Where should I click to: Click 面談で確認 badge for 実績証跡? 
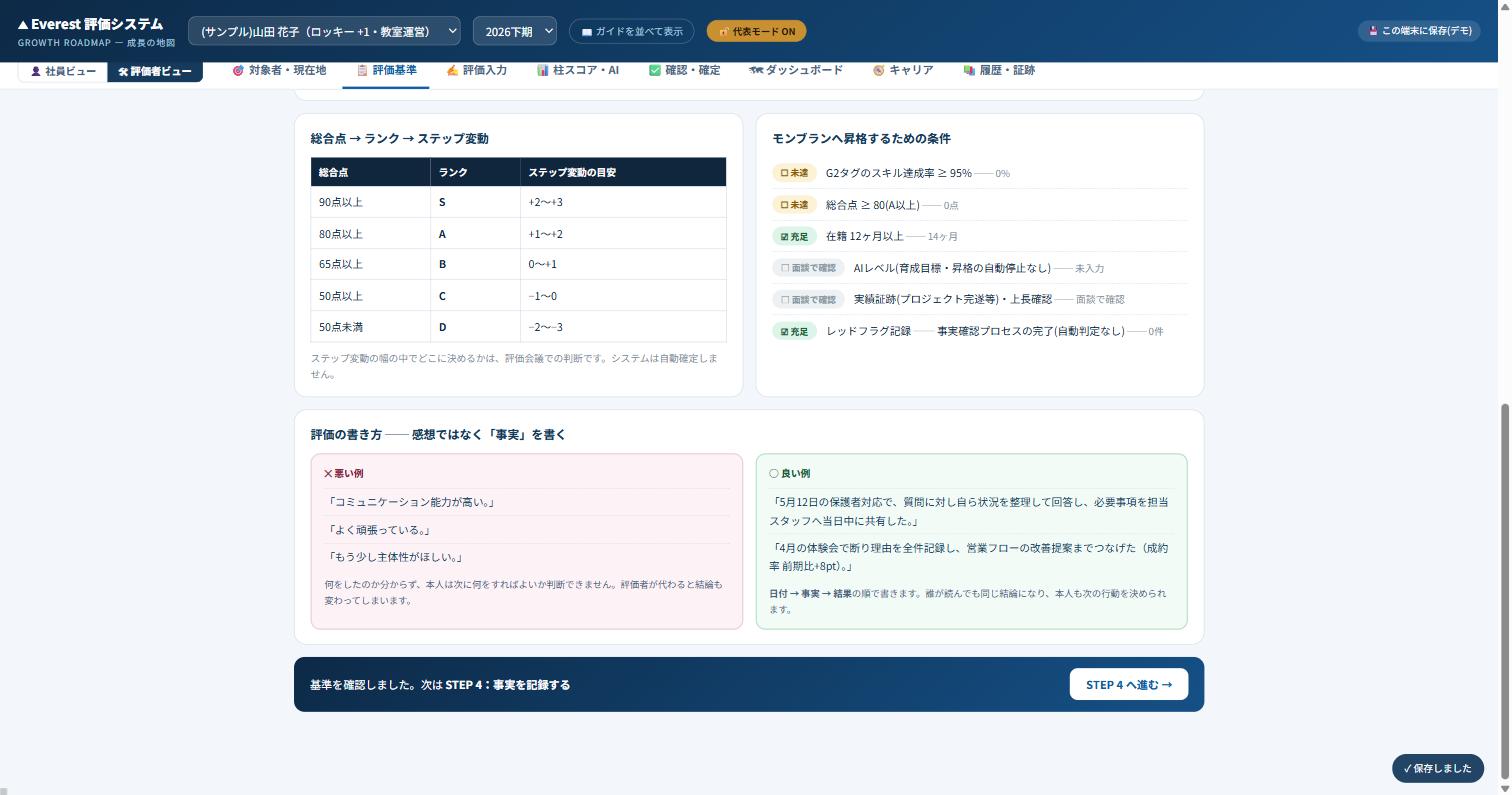click(808, 299)
